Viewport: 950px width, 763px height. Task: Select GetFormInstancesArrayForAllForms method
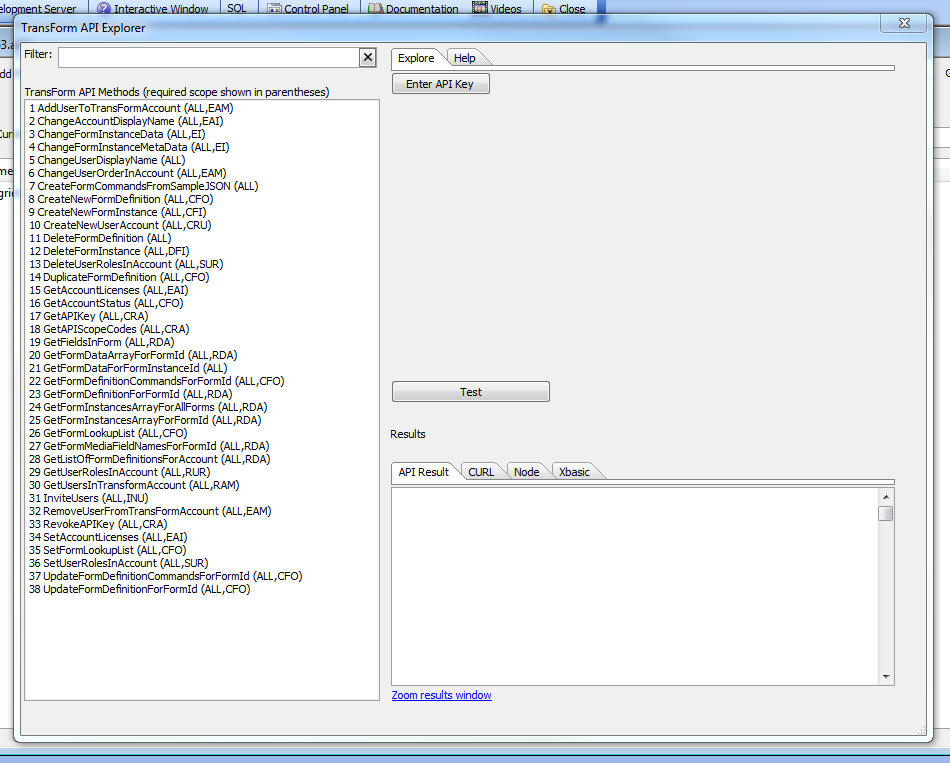point(148,407)
